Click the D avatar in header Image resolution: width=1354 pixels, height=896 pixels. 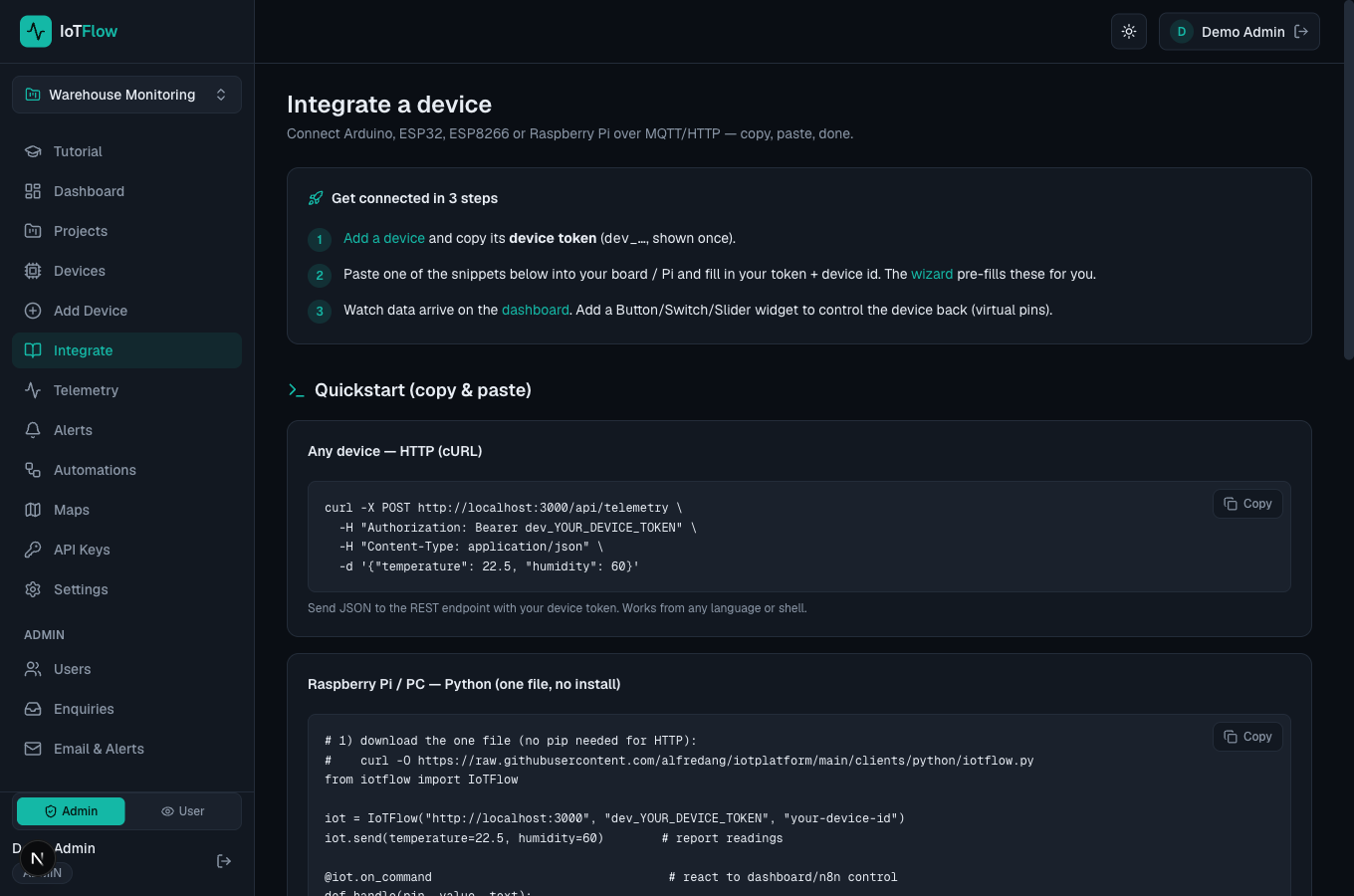[1182, 32]
